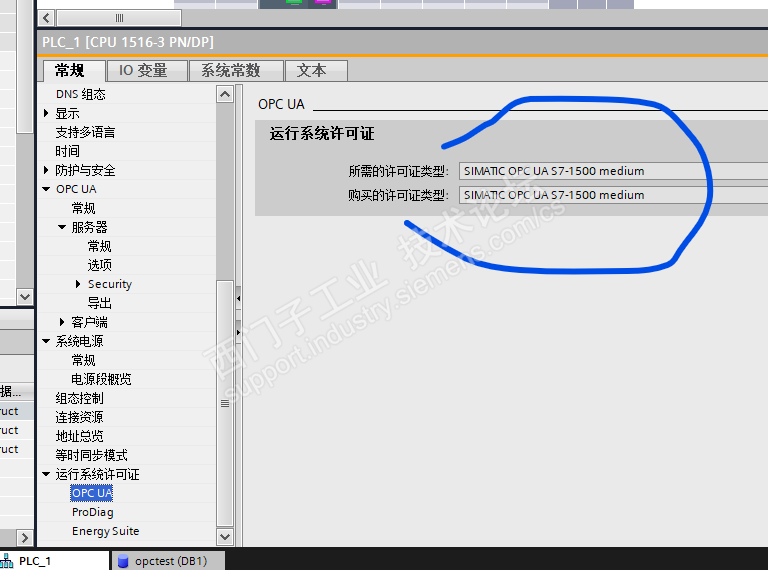Expand the 防护与安全 tree node
This screenshot has width=768, height=570.
point(46,170)
